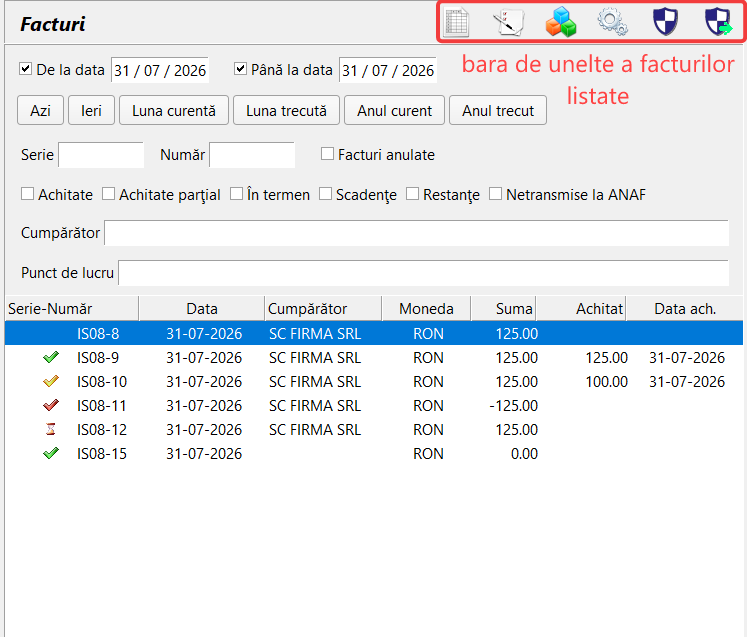
Task: Sort by the Serie-Număr column header
Action: (x=72, y=309)
